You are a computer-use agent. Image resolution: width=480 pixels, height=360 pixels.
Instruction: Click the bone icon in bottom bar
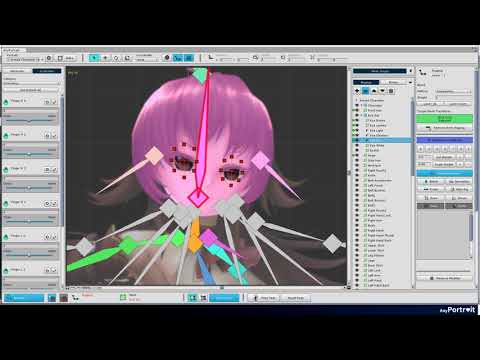click(x=75, y=297)
